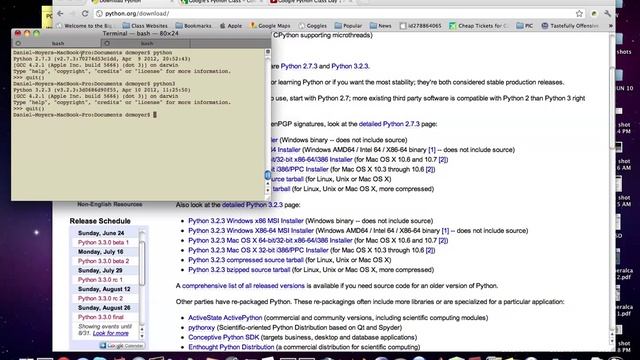Click the python.org/download address bar
Screen dimensions: 640x360
tap(335, 13)
